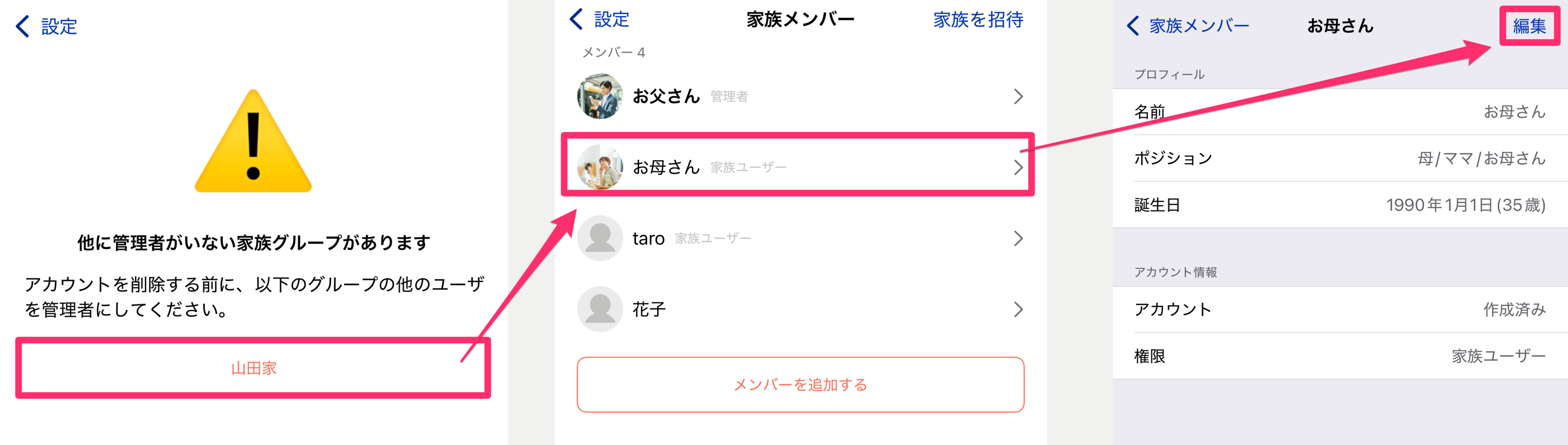Select the 山田家 family group button
The height and width of the screenshot is (445, 1568).
(253, 368)
